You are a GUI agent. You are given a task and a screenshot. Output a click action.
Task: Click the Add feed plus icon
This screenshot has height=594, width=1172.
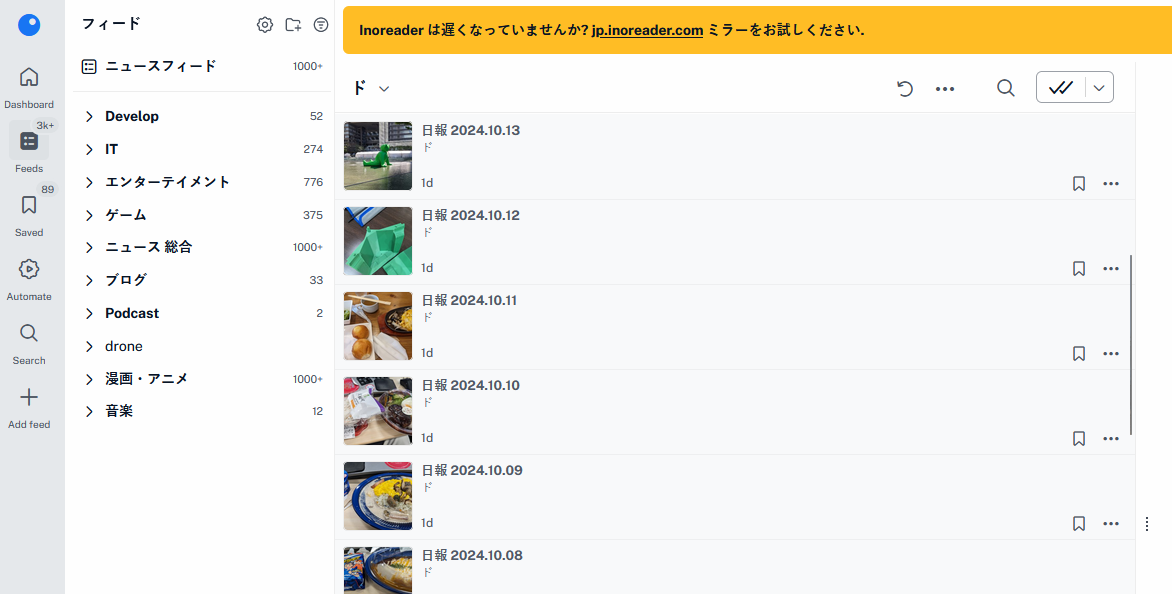pos(28,397)
